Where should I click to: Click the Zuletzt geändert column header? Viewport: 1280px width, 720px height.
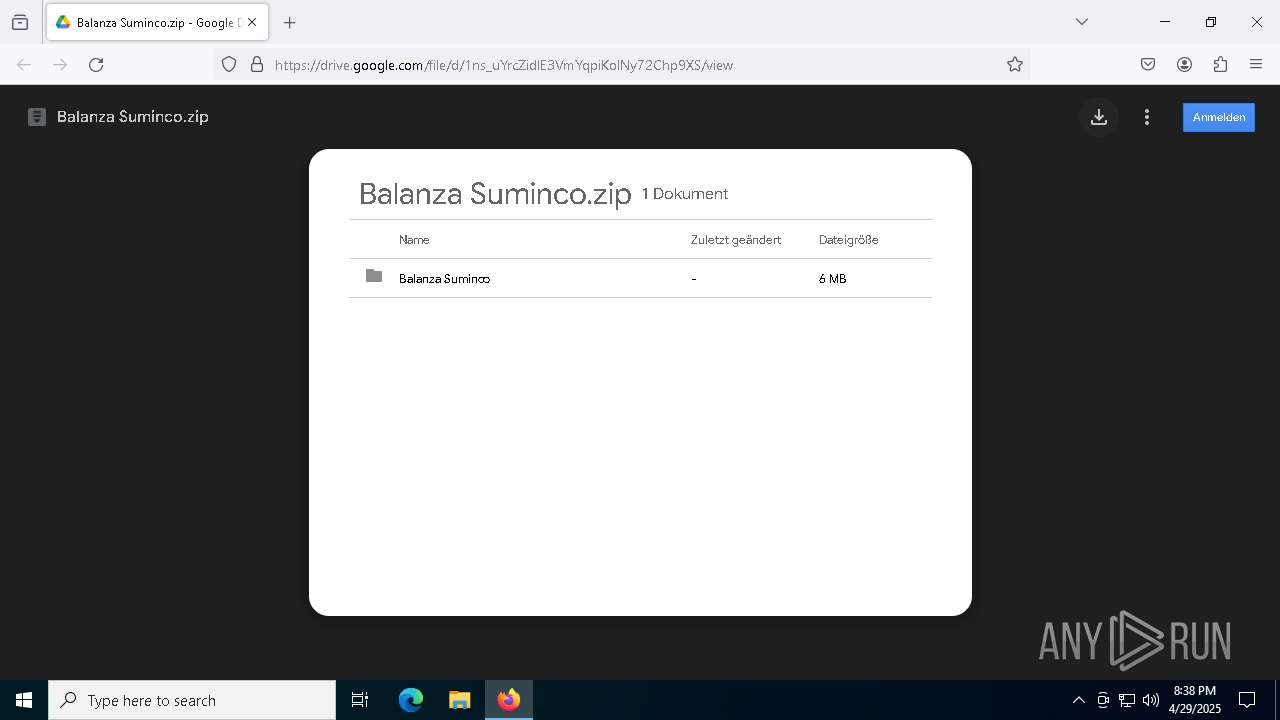pyautogui.click(x=736, y=240)
